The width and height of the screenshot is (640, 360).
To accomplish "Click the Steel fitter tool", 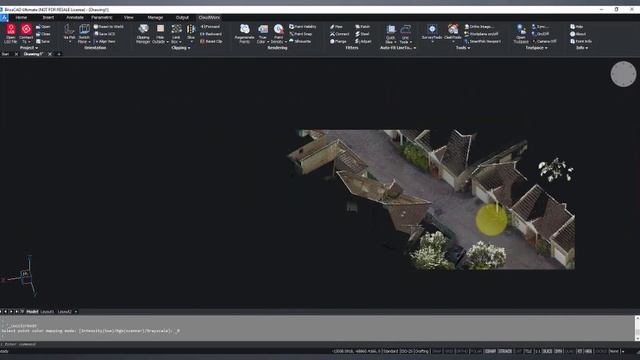I will pos(362,34).
